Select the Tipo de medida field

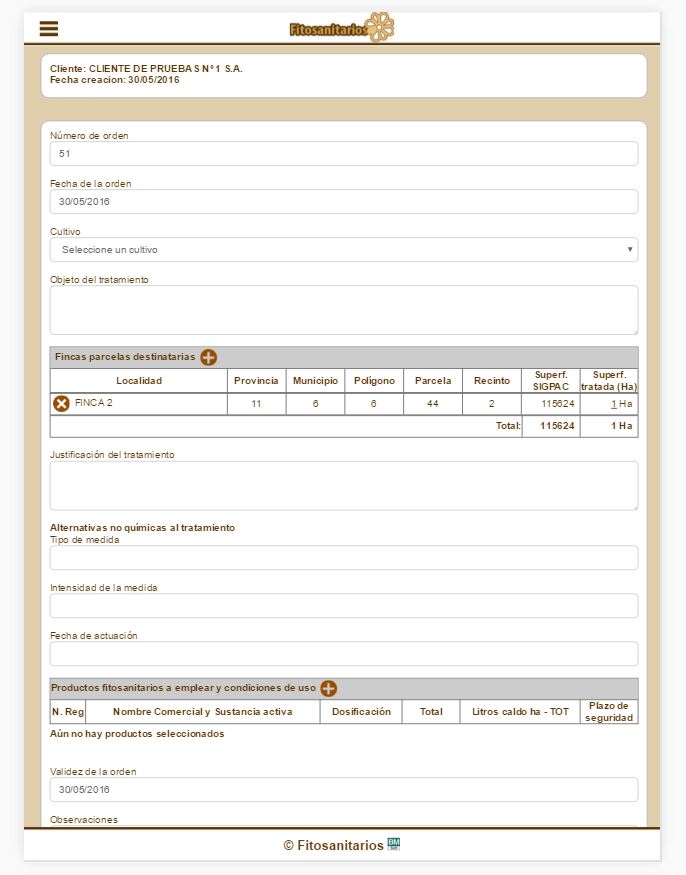click(x=344, y=558)
